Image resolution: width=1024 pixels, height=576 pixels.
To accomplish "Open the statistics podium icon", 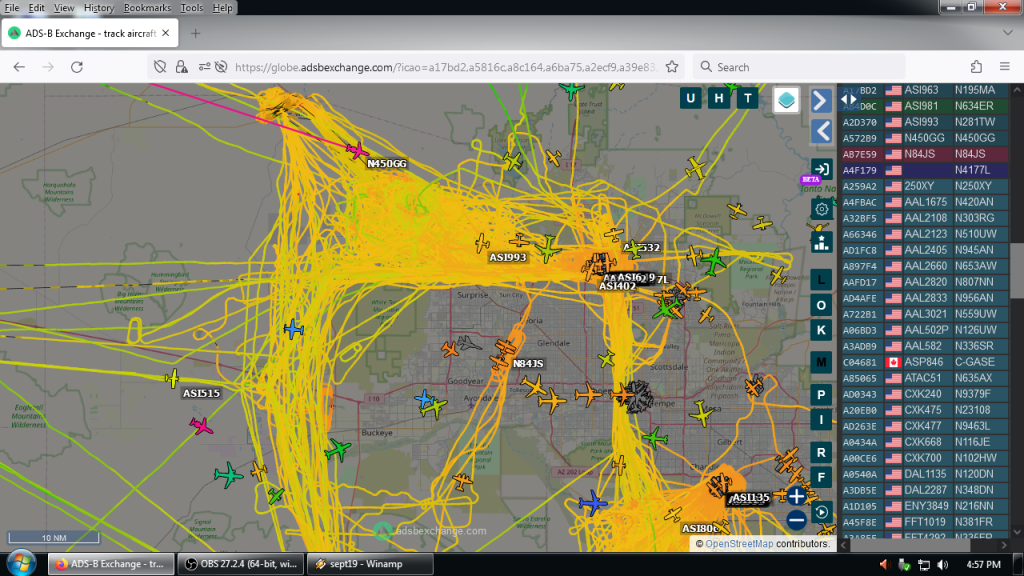I will (822, 242).
